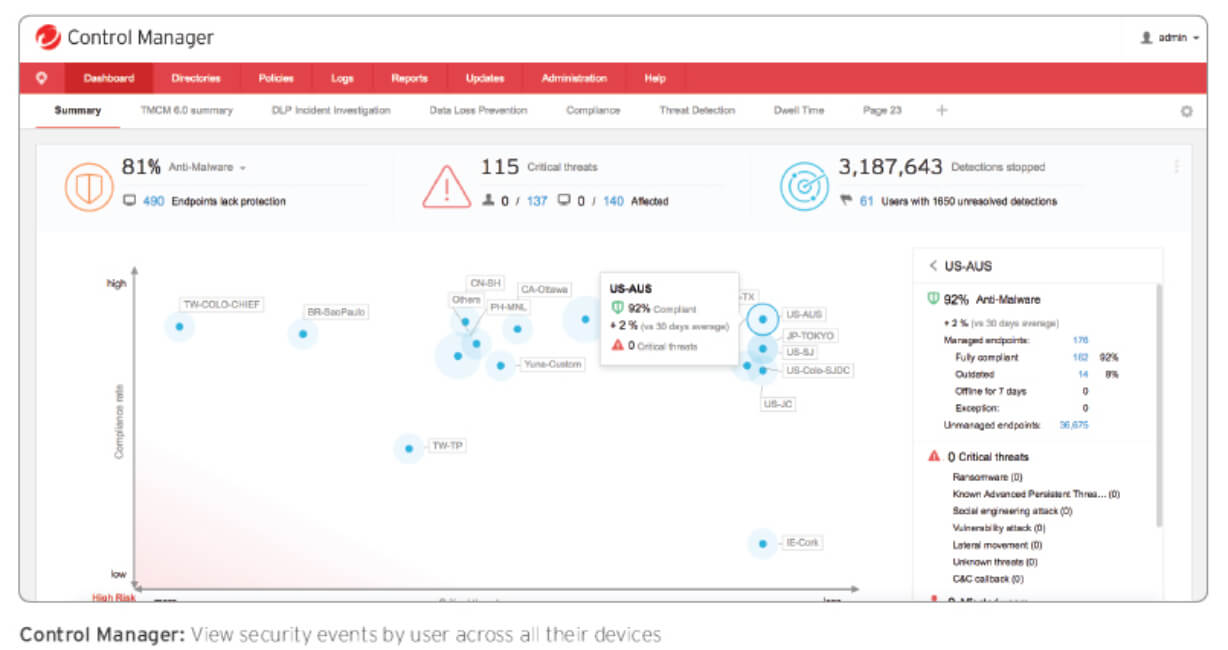Image resolution: width=1228 pixels, height=650 pixels.
Task: Open the 61 users with unresolved detections link
Action: (867, 201)
